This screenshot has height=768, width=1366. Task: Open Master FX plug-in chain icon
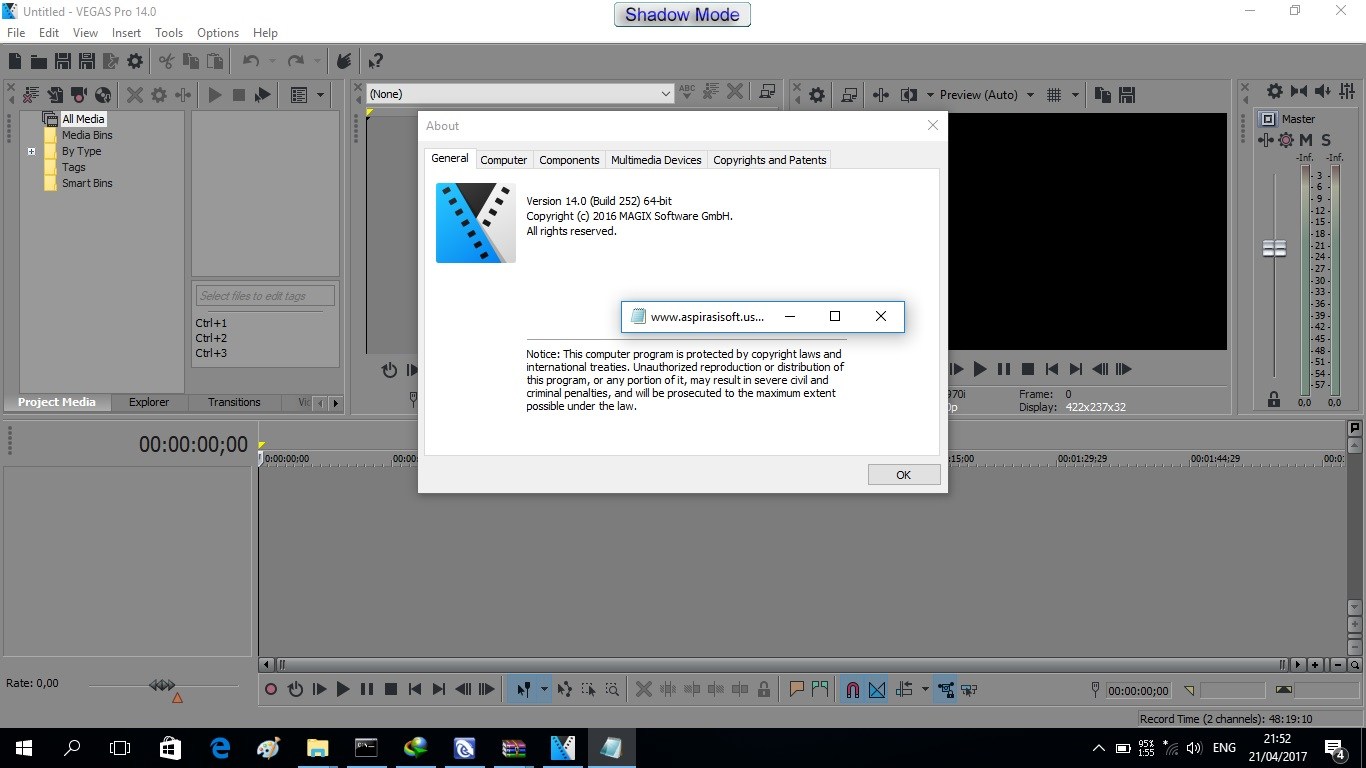(x=1267, y=140)
